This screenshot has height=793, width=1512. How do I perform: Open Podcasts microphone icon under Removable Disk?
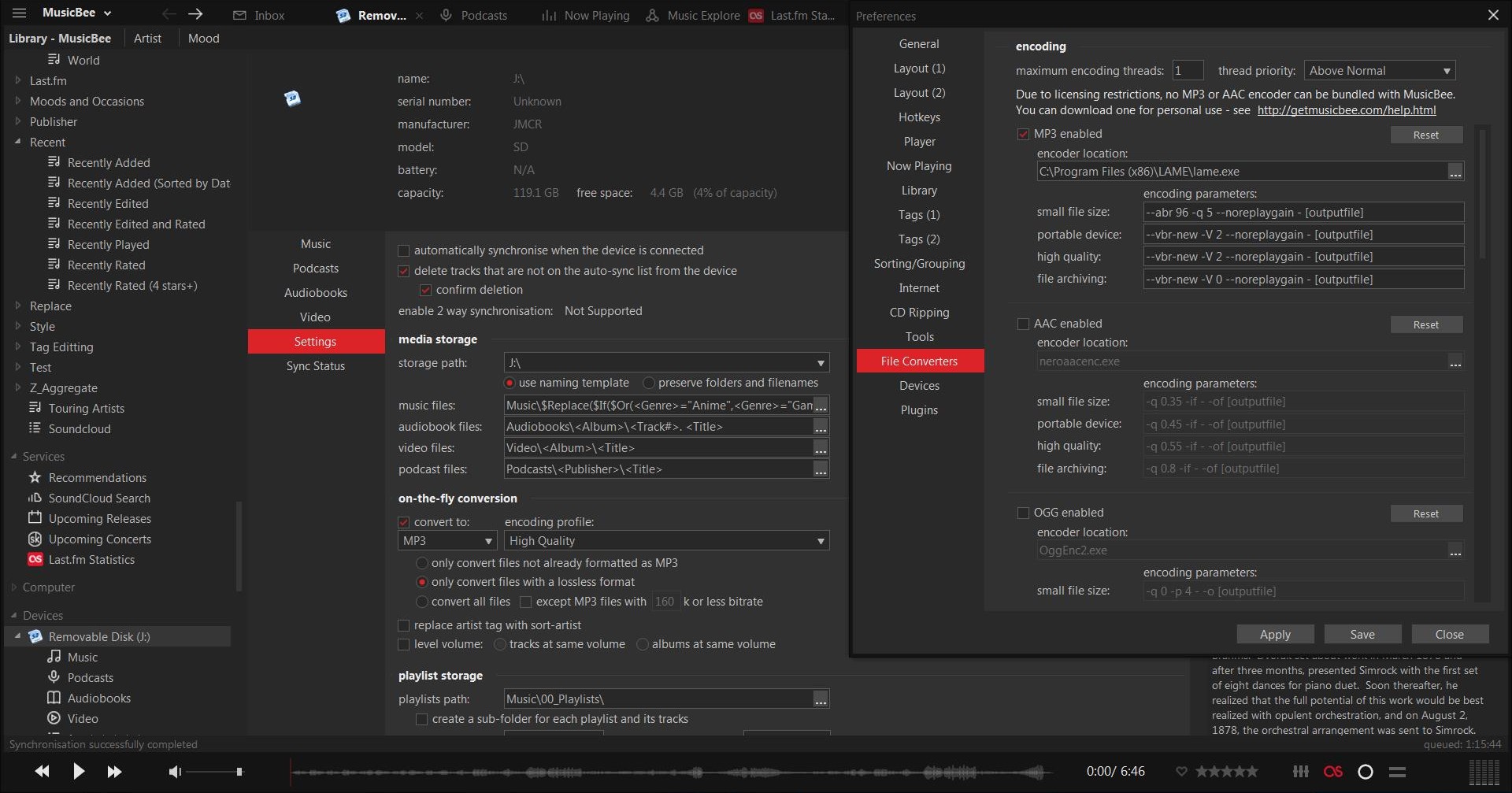(54, 677)
